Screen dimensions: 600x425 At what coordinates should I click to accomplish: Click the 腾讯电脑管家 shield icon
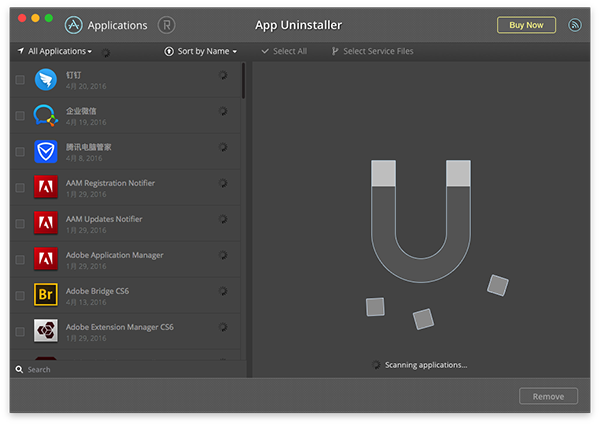tap(46, 151)
